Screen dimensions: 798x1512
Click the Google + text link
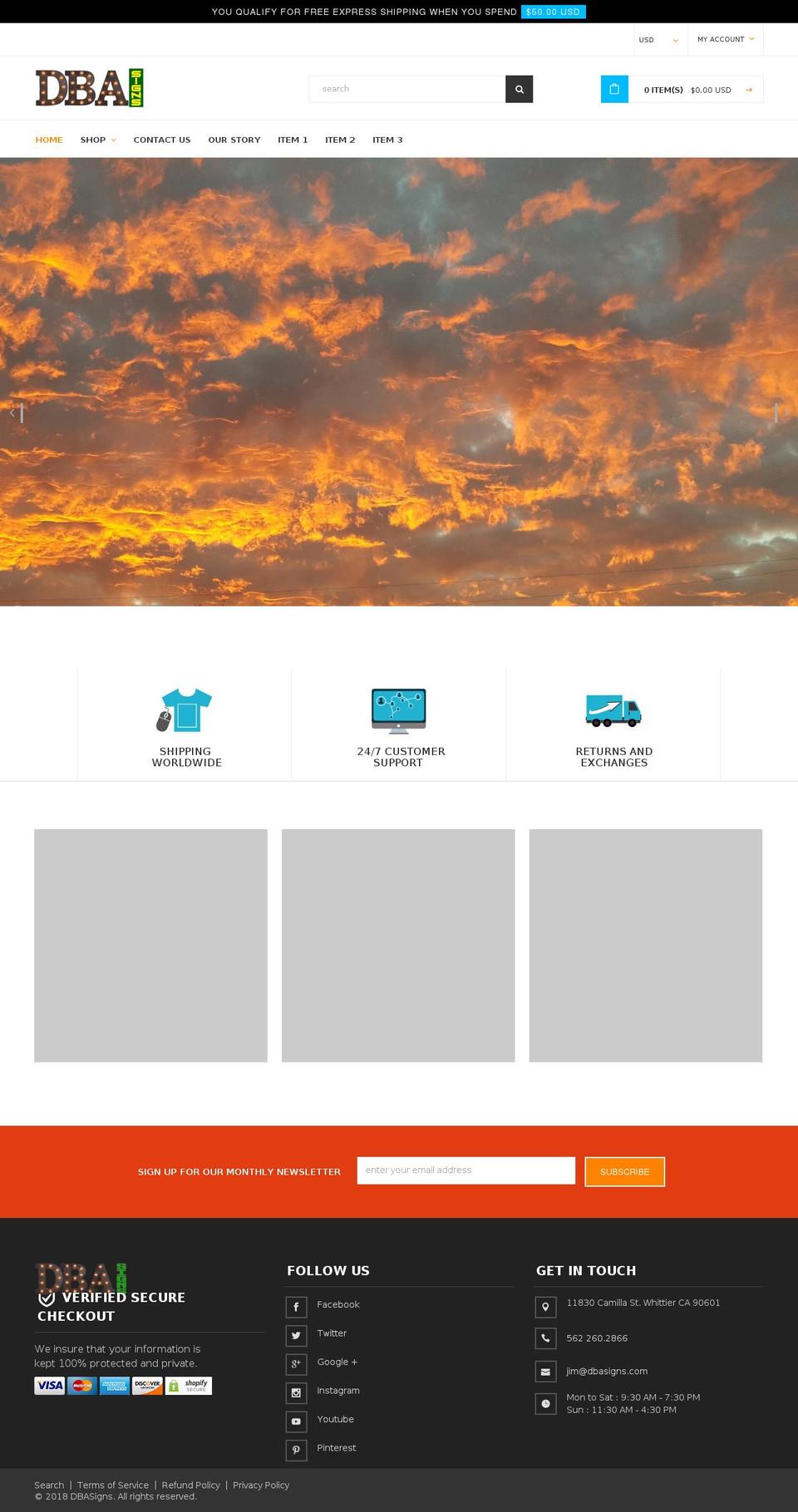click(x=337, y=1362)
